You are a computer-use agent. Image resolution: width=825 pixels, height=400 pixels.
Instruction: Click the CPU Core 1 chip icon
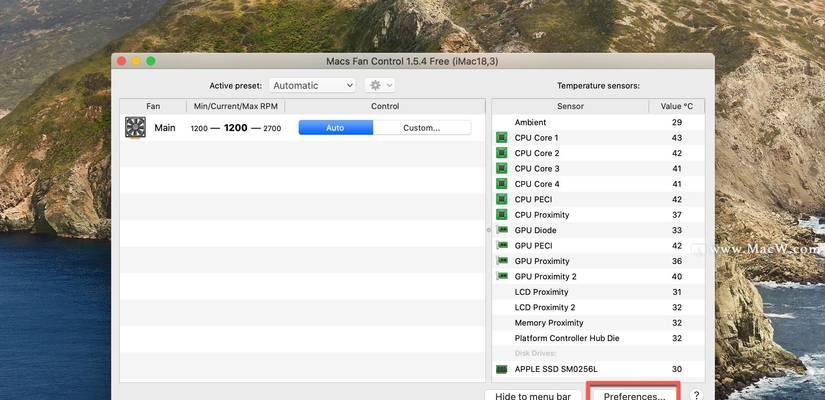(x=502, y=138)
